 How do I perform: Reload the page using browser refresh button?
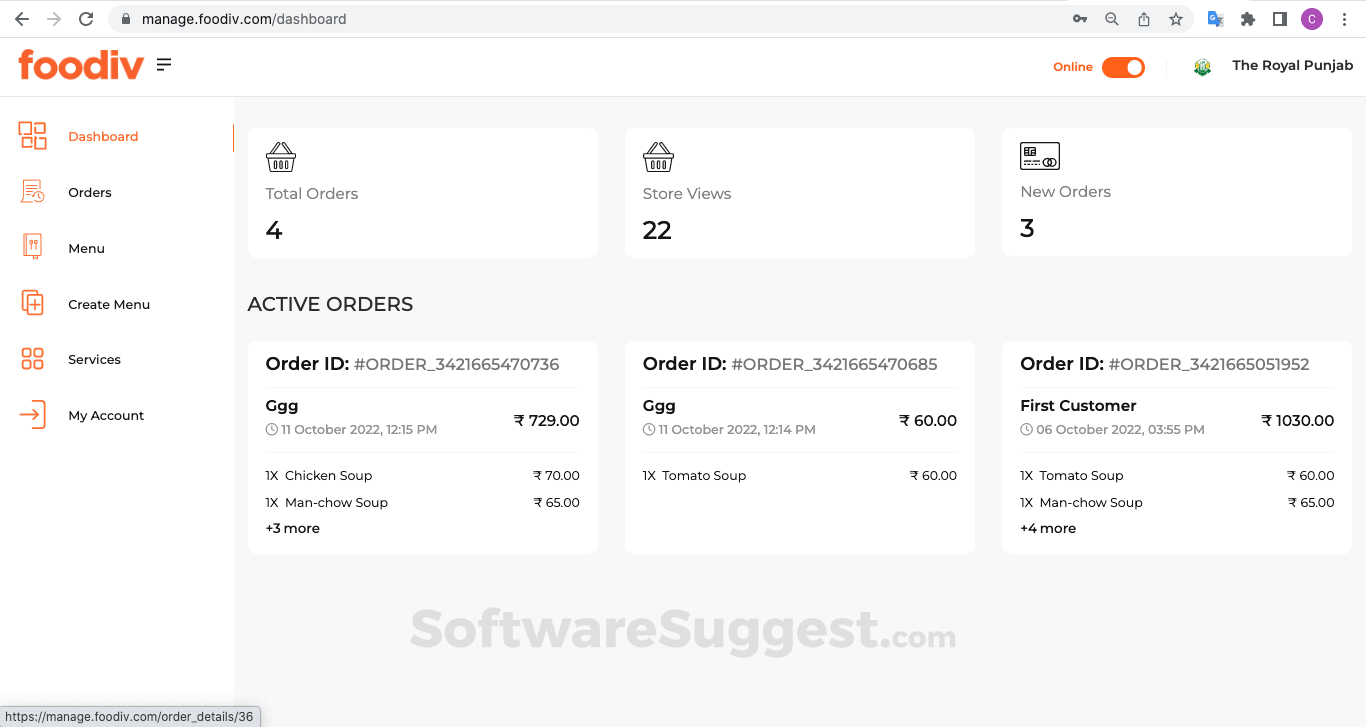(x=86, y=19)
